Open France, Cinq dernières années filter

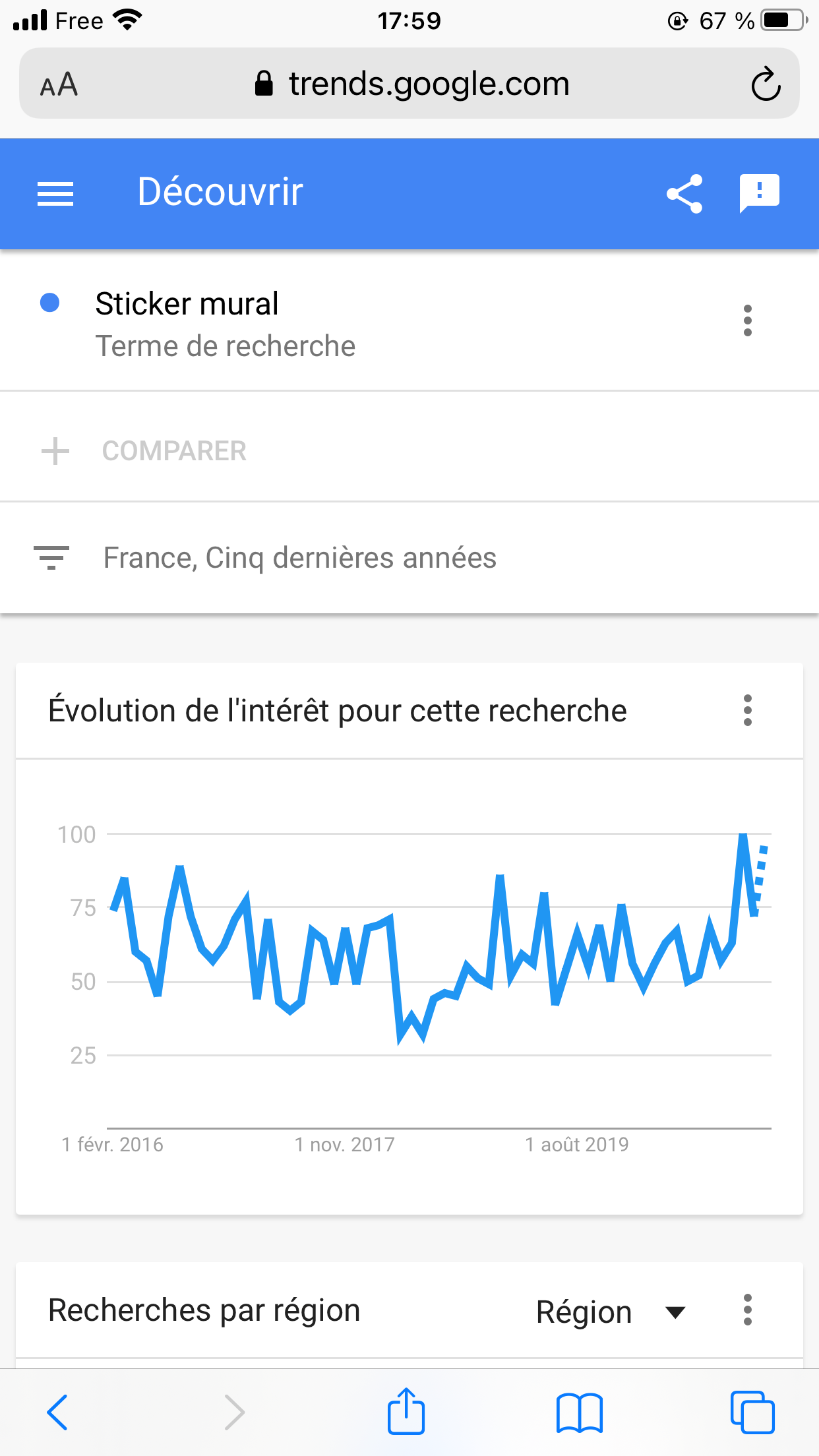(299, 558)
